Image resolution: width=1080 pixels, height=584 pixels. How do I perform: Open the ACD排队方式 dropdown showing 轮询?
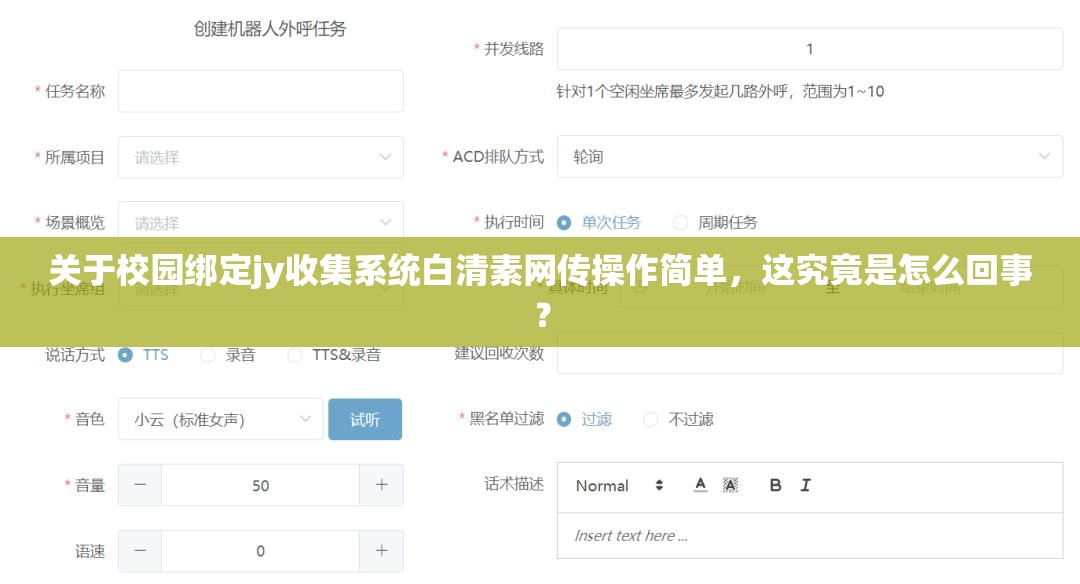coord(810,157)
